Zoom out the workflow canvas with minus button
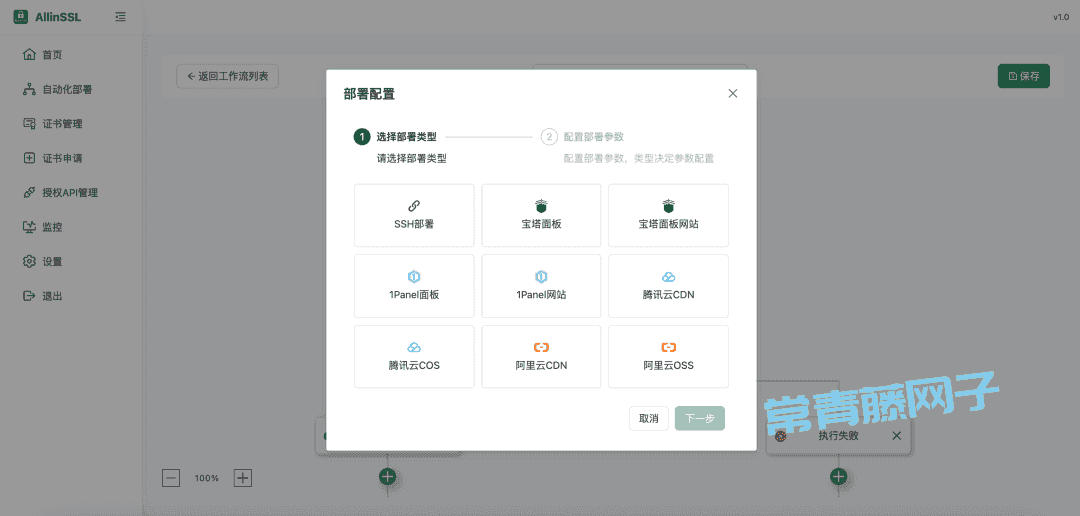Viewport: 1080px width, 516px height. coord(171,477)
